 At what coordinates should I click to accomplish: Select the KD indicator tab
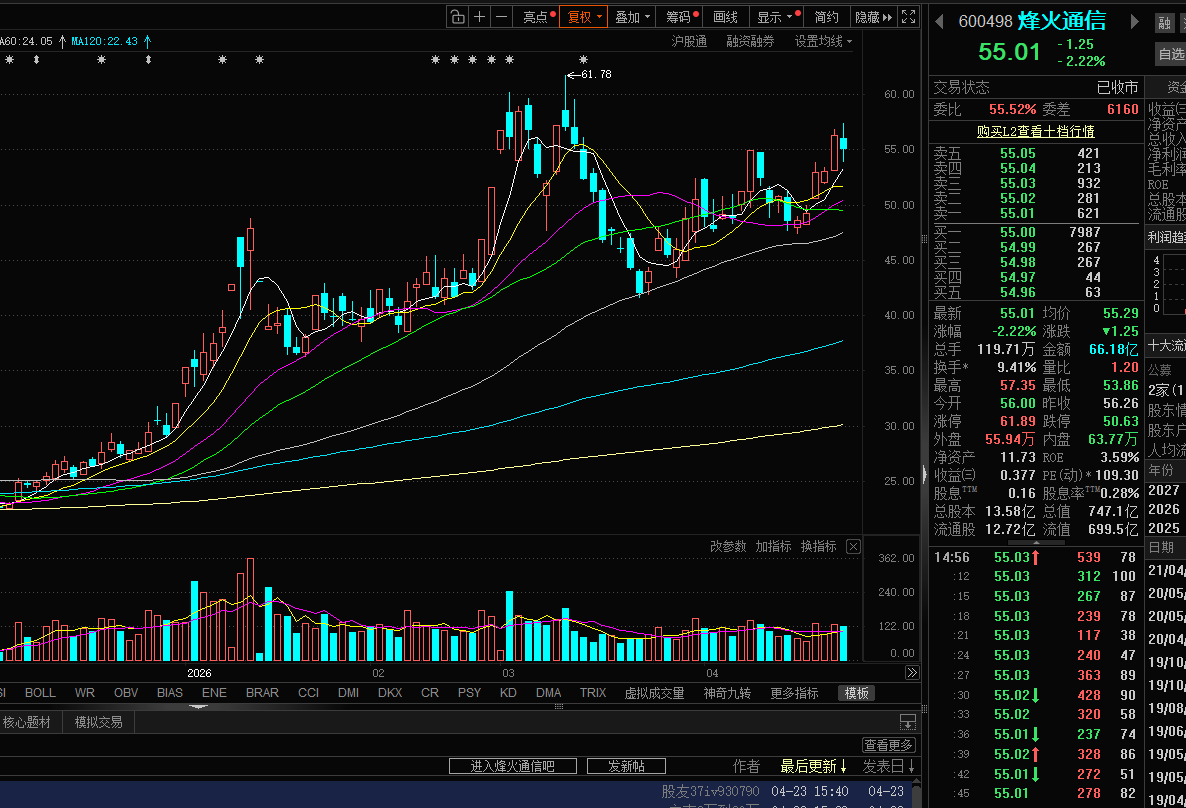click(x=508, y=692)
